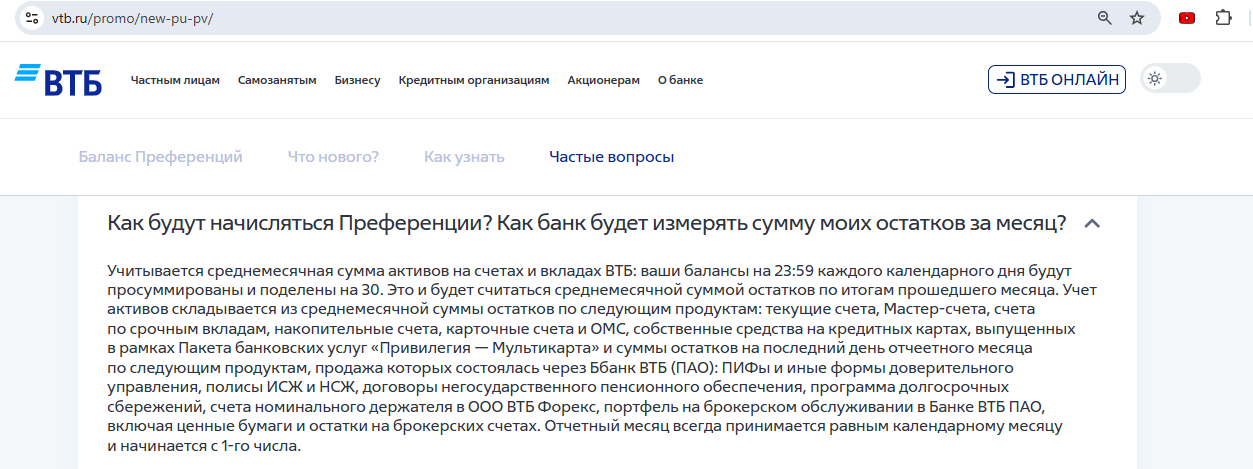
Task: Jump to the Что нового? tab
Action: point(333,157)
